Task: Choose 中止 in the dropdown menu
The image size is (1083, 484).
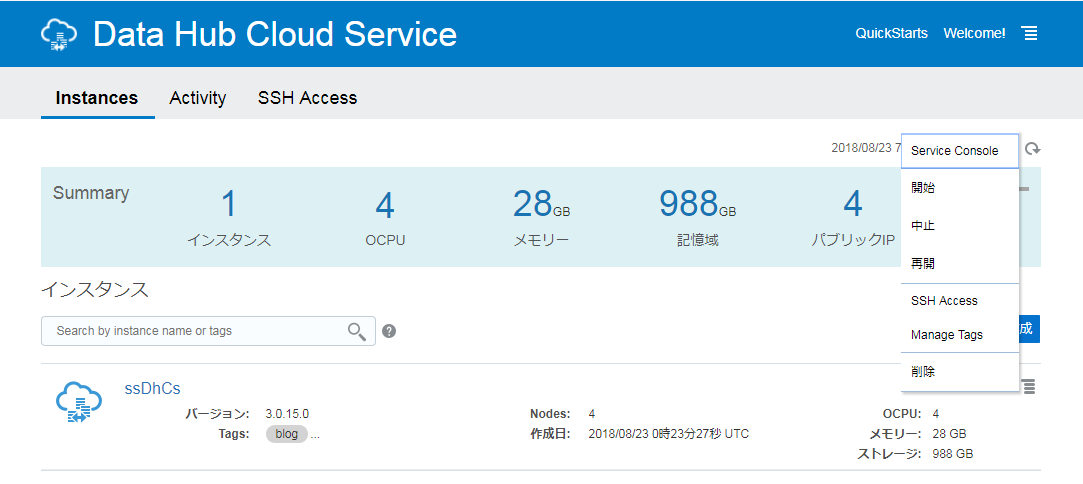Action: pyautogui.click(x=960, y=226)
